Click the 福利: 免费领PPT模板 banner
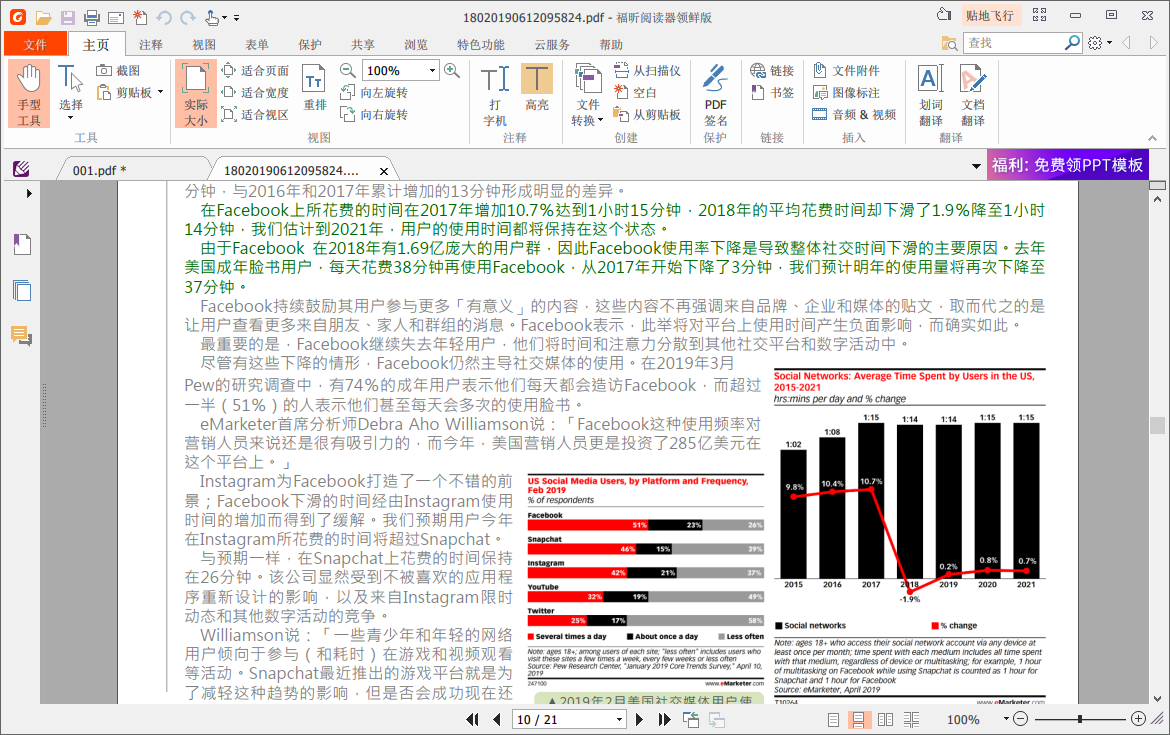1170x735 pixels. tap(1067, 165)
